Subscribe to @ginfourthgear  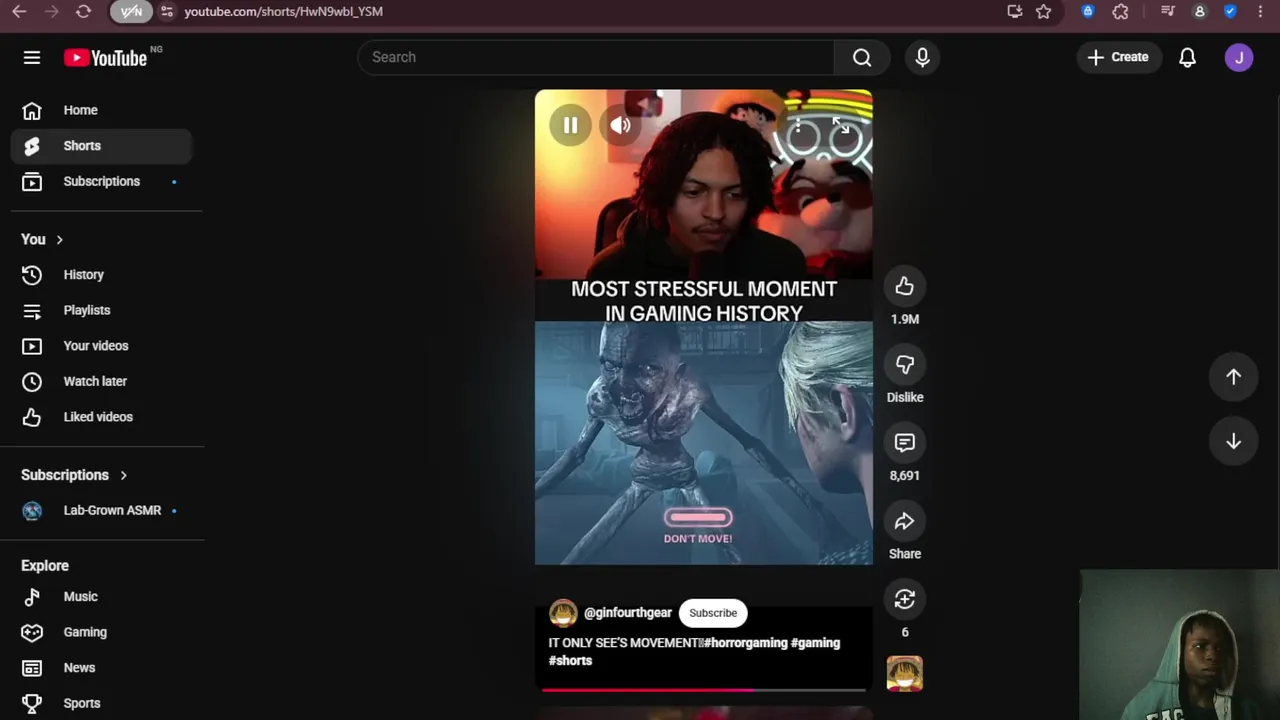click(x=713, y=613)
